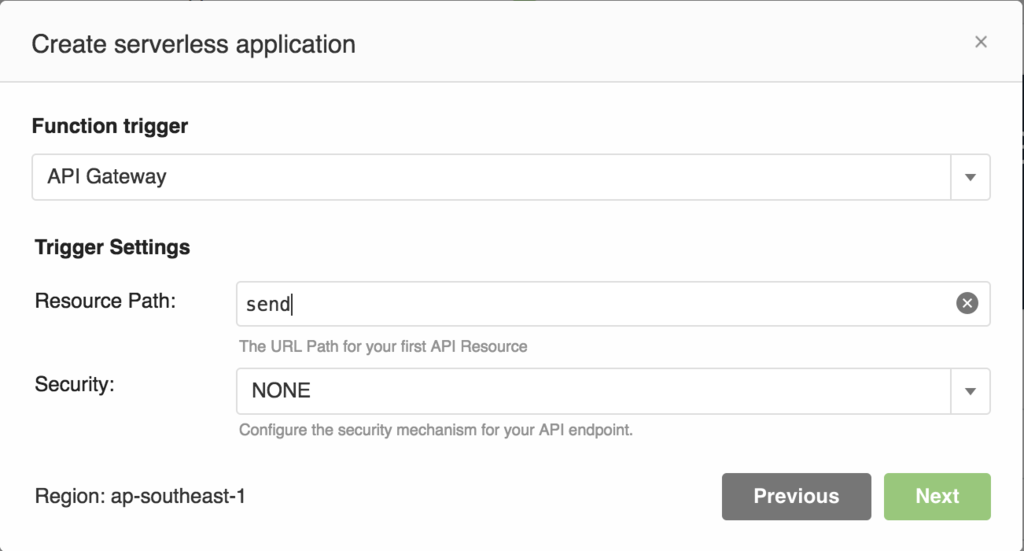Viewport: 1024px width, 551px height.
Task: Open the NONE security selection box
Action: 613,391
